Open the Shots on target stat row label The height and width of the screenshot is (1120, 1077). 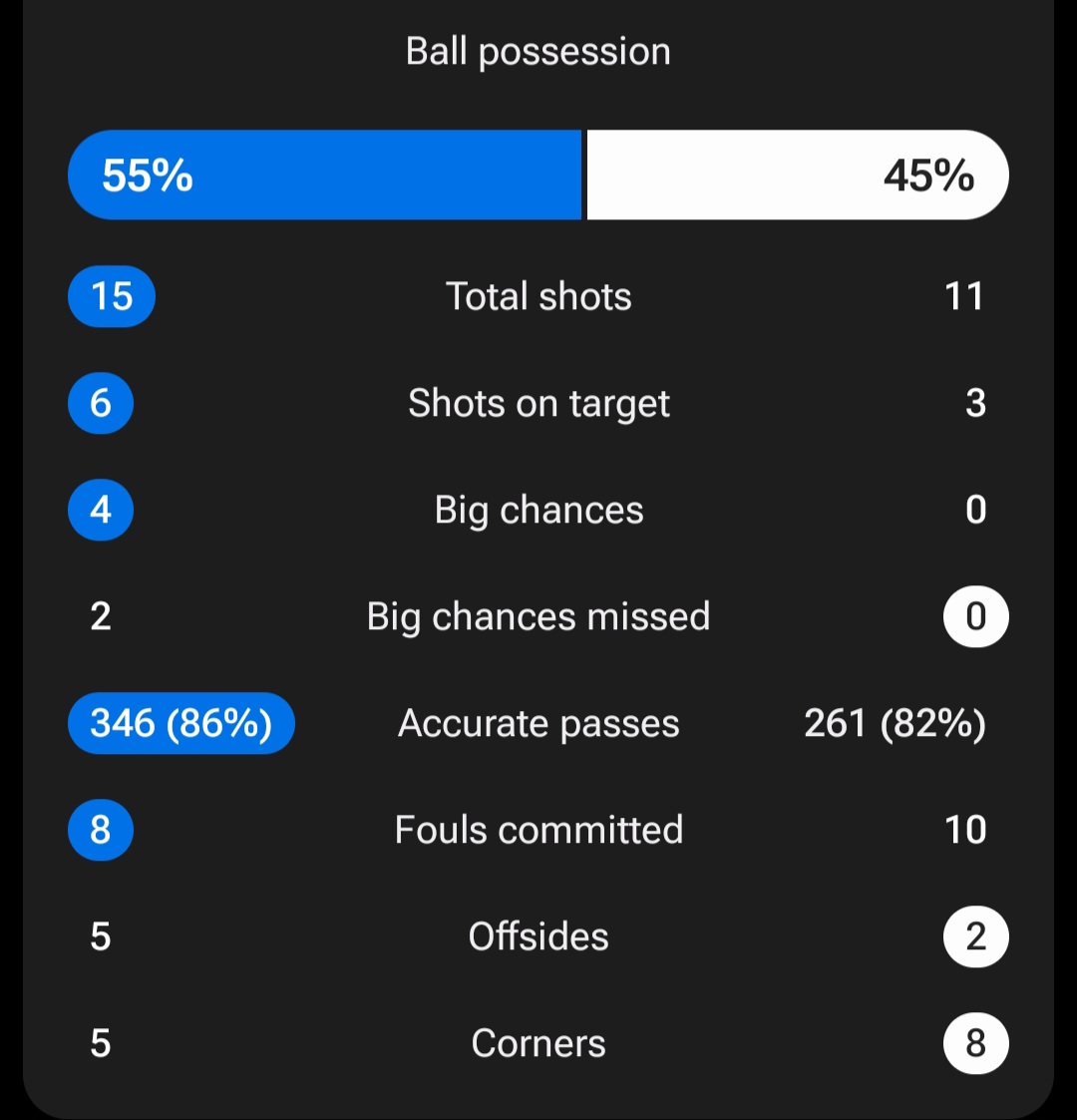click(x=538, y=403)
